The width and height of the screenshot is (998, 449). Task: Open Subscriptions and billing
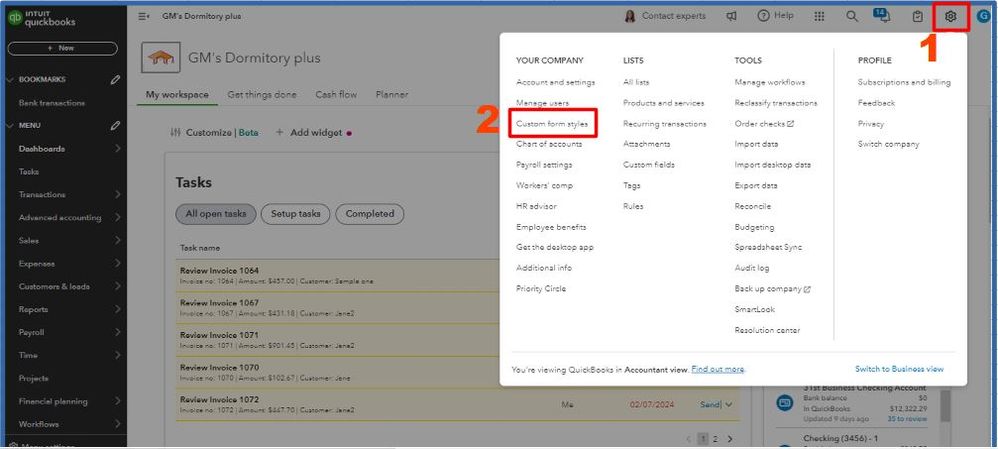point(904,82)
